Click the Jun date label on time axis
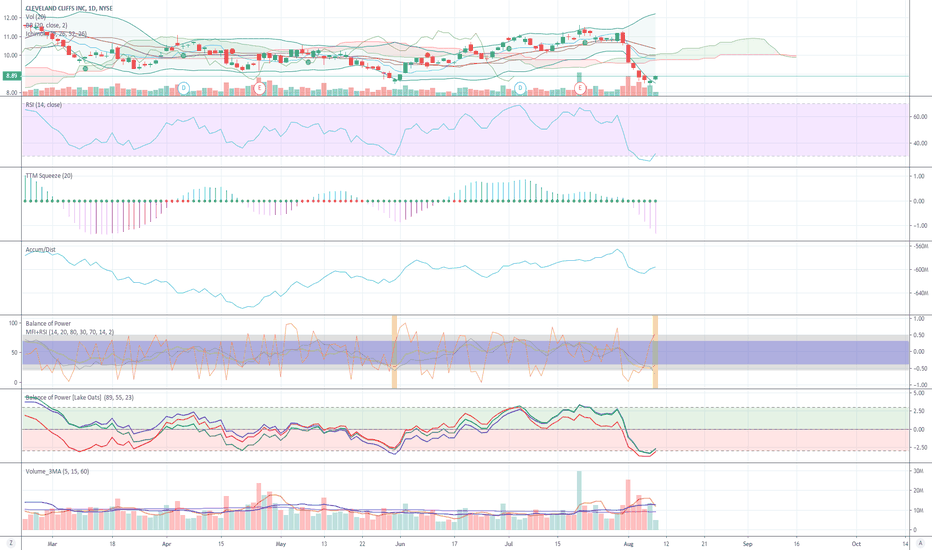 click(x=400, y=543)
